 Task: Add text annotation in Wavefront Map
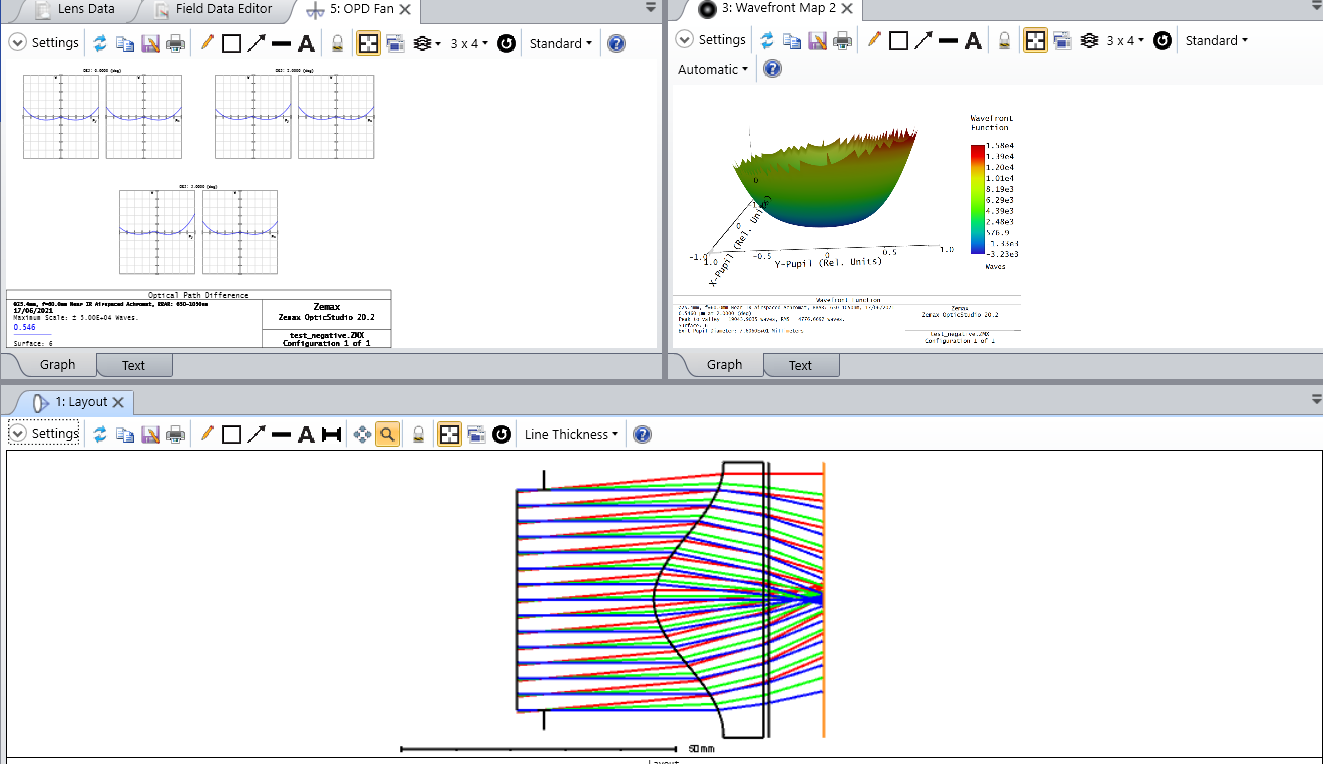click(x=973, y=40)
